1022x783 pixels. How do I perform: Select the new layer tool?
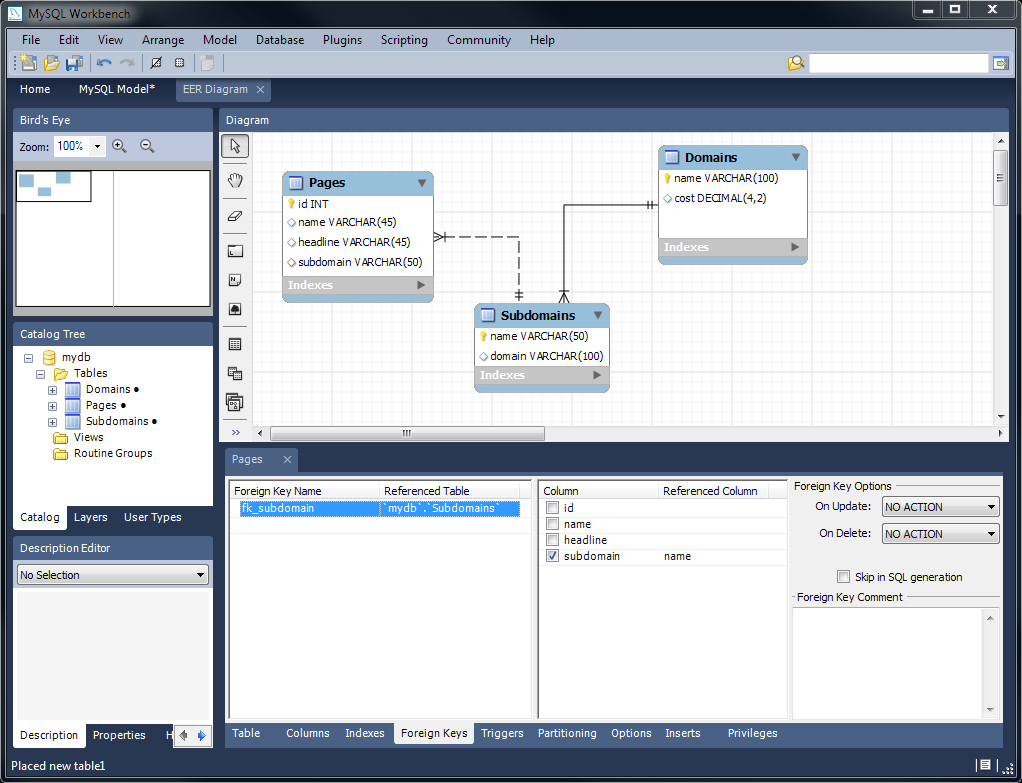coord(235,251)
